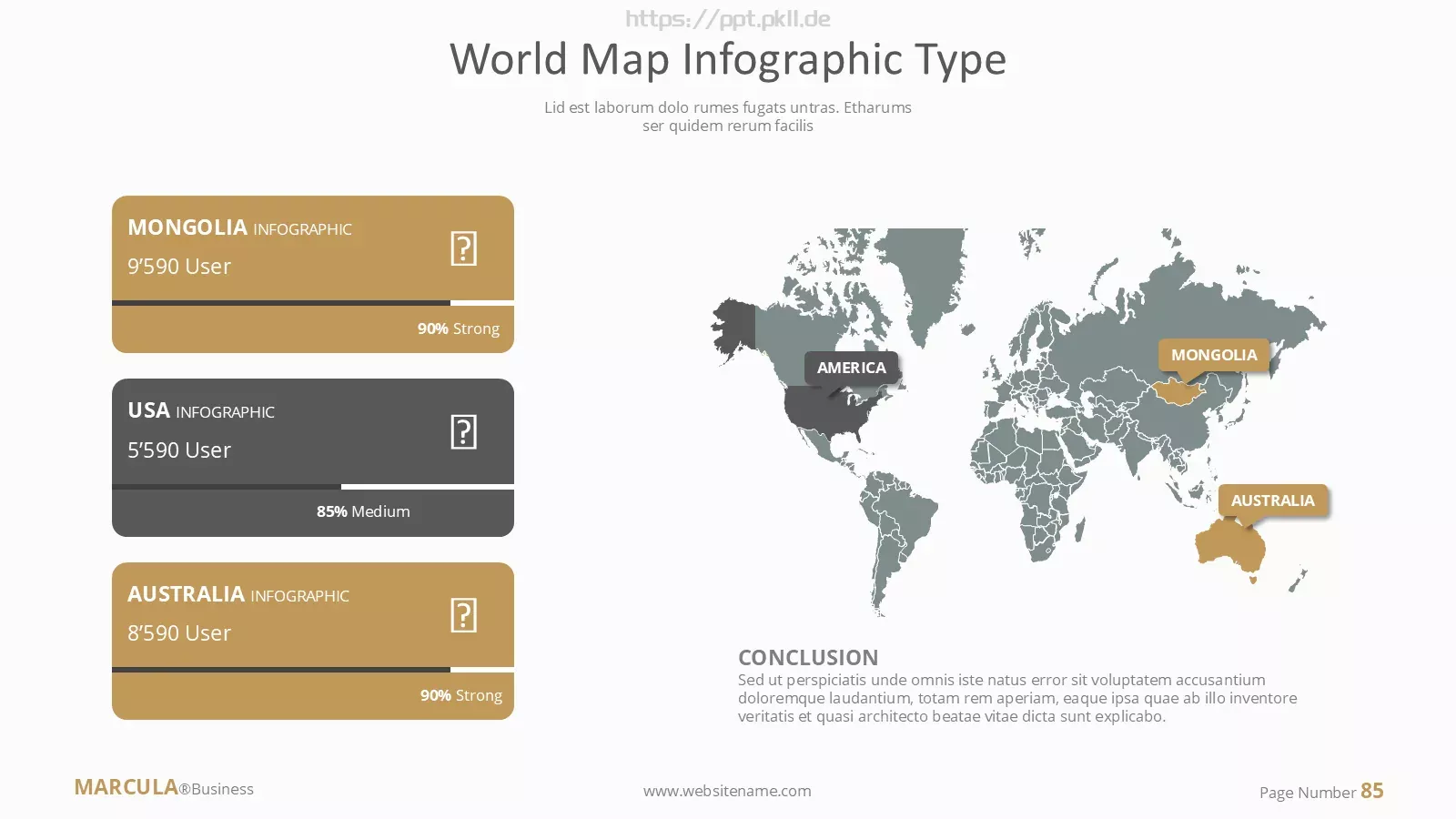Click the Australia card question-mark icon
1456x819 pixels.
click(464, 615)
